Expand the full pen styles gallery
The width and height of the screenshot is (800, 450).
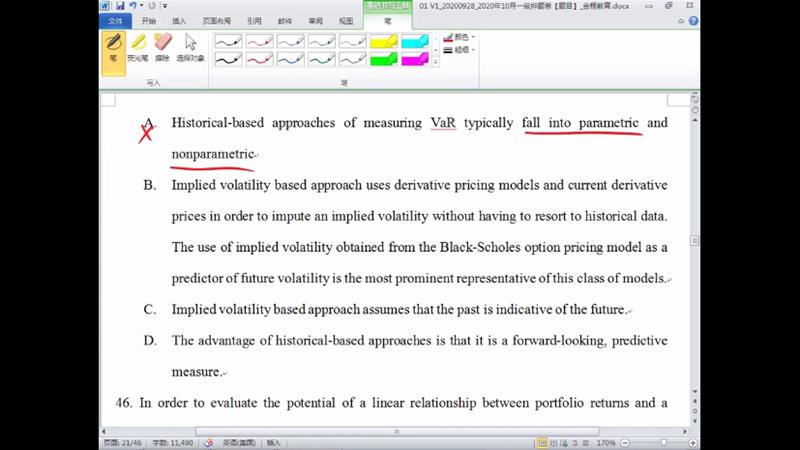click(x=436, y=62)
